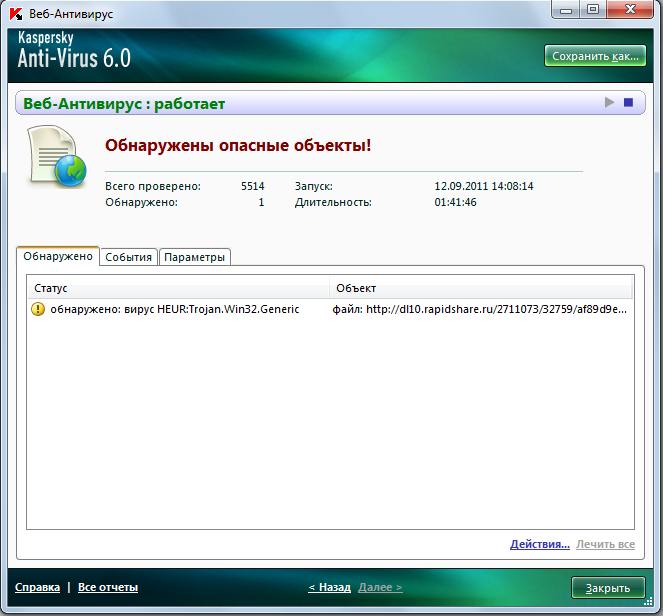The width and height of the screenshot is (663, 616).
Task: Click the yellow warning icon in detected row
Action: 38,309
